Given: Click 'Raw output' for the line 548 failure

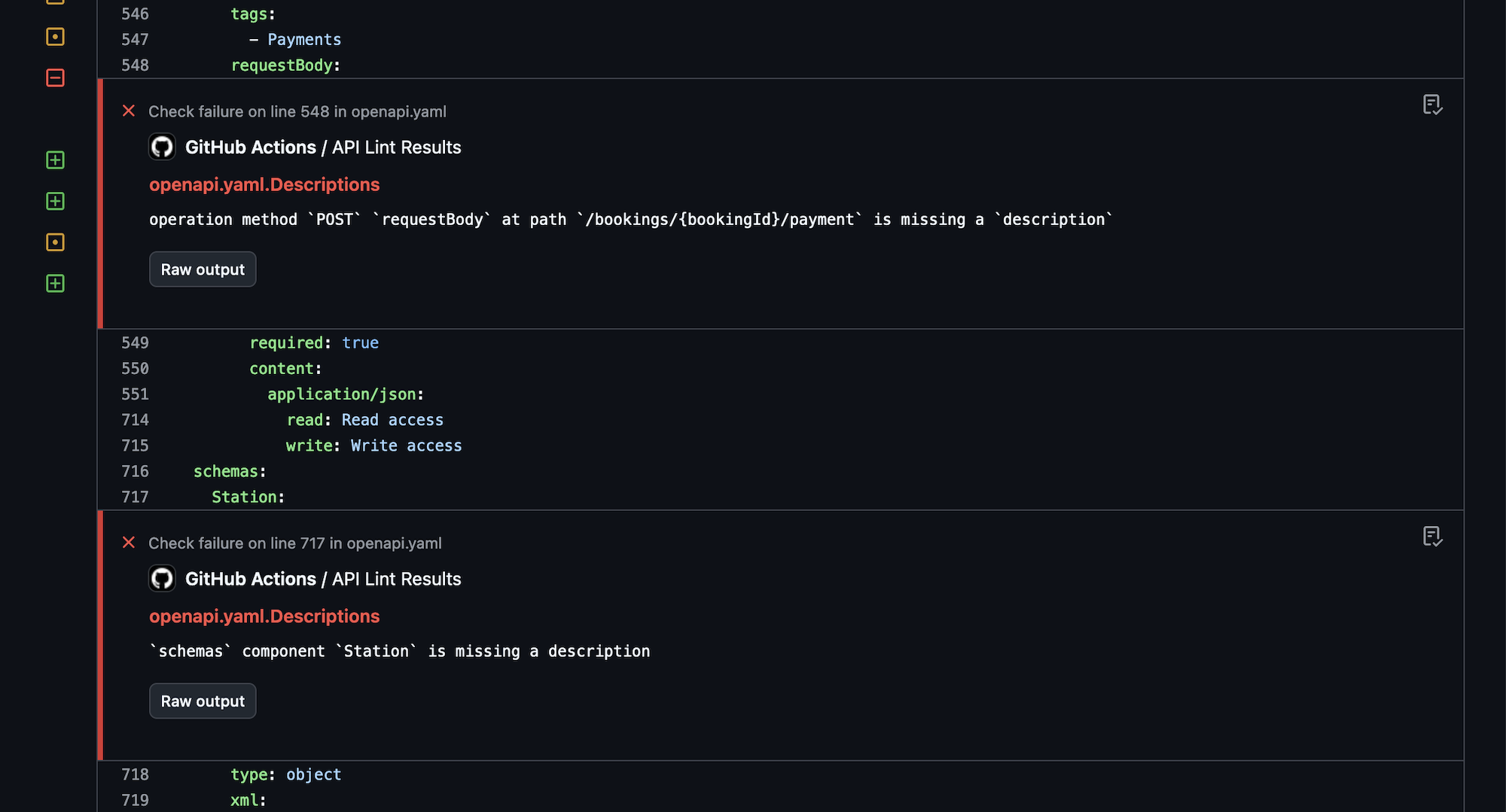Looking at the screenshot, I should (x=202, y=269).
